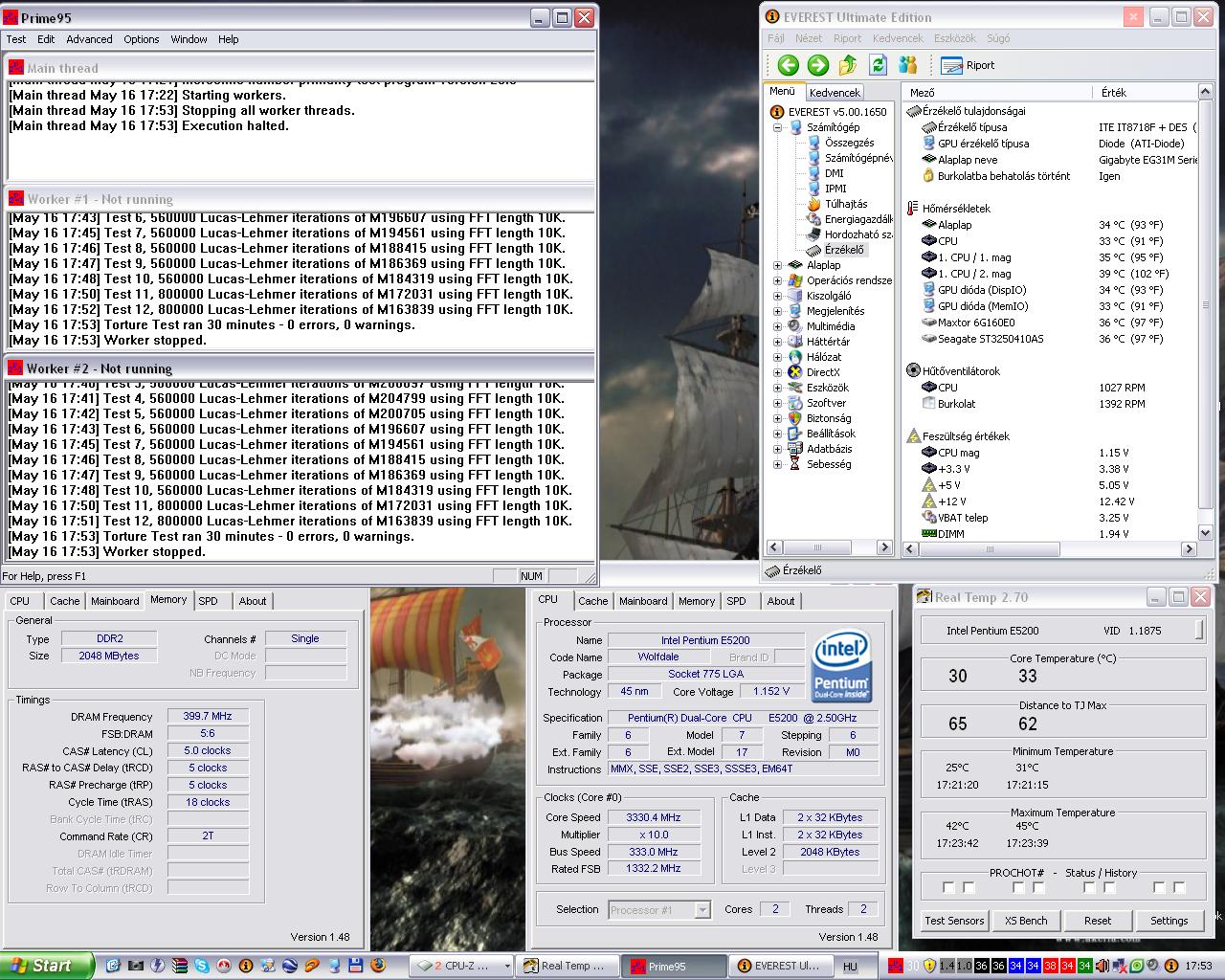1225x980 pixels.
Task: Click the EVEREST sensor list vertical scrollbar thumb
Action: coord(1205,305)
